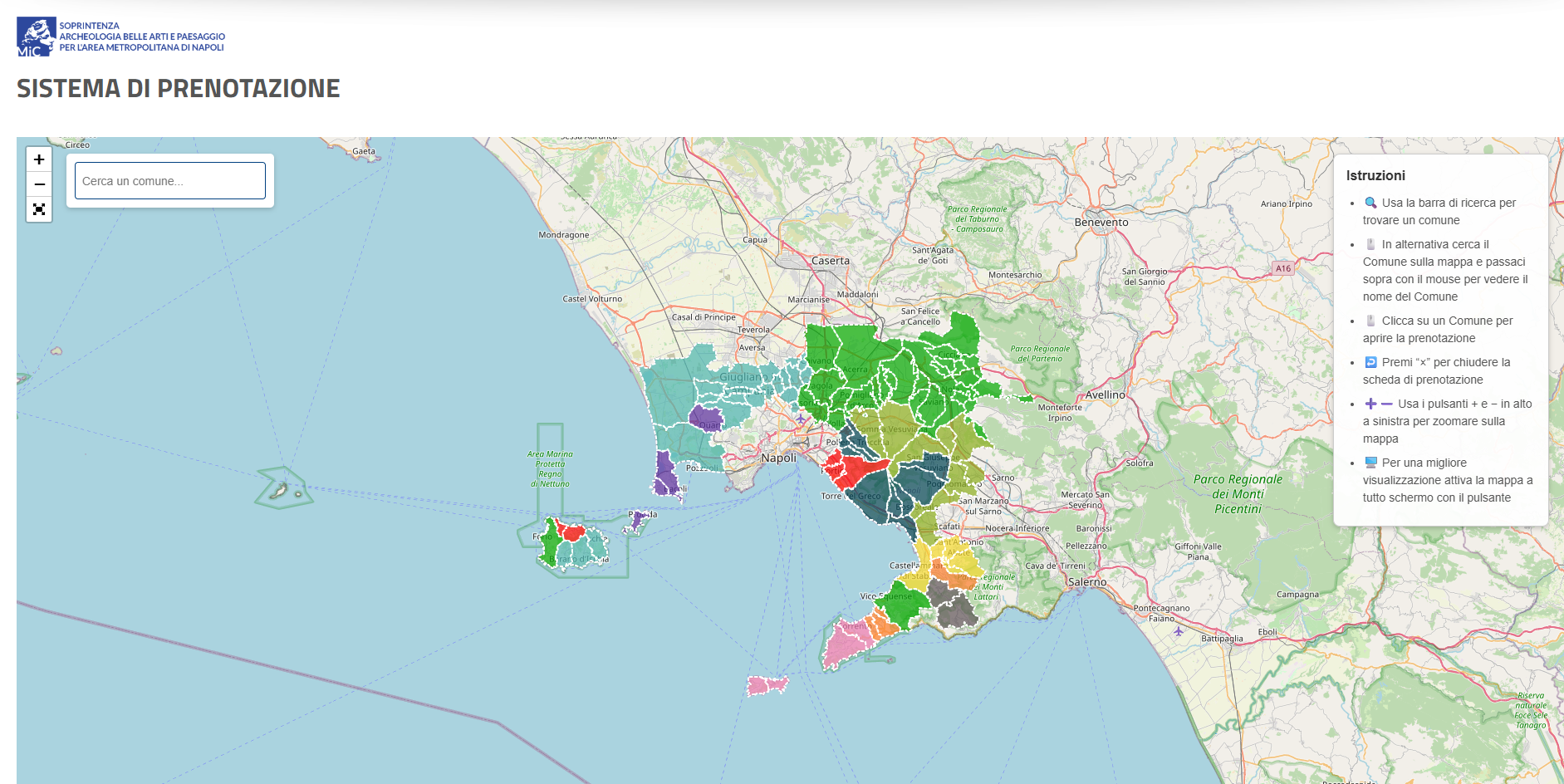This screenshot has height=784, width=1564.
Task: Click the MiC Soprintendenza logo
Action: point(37,37)
